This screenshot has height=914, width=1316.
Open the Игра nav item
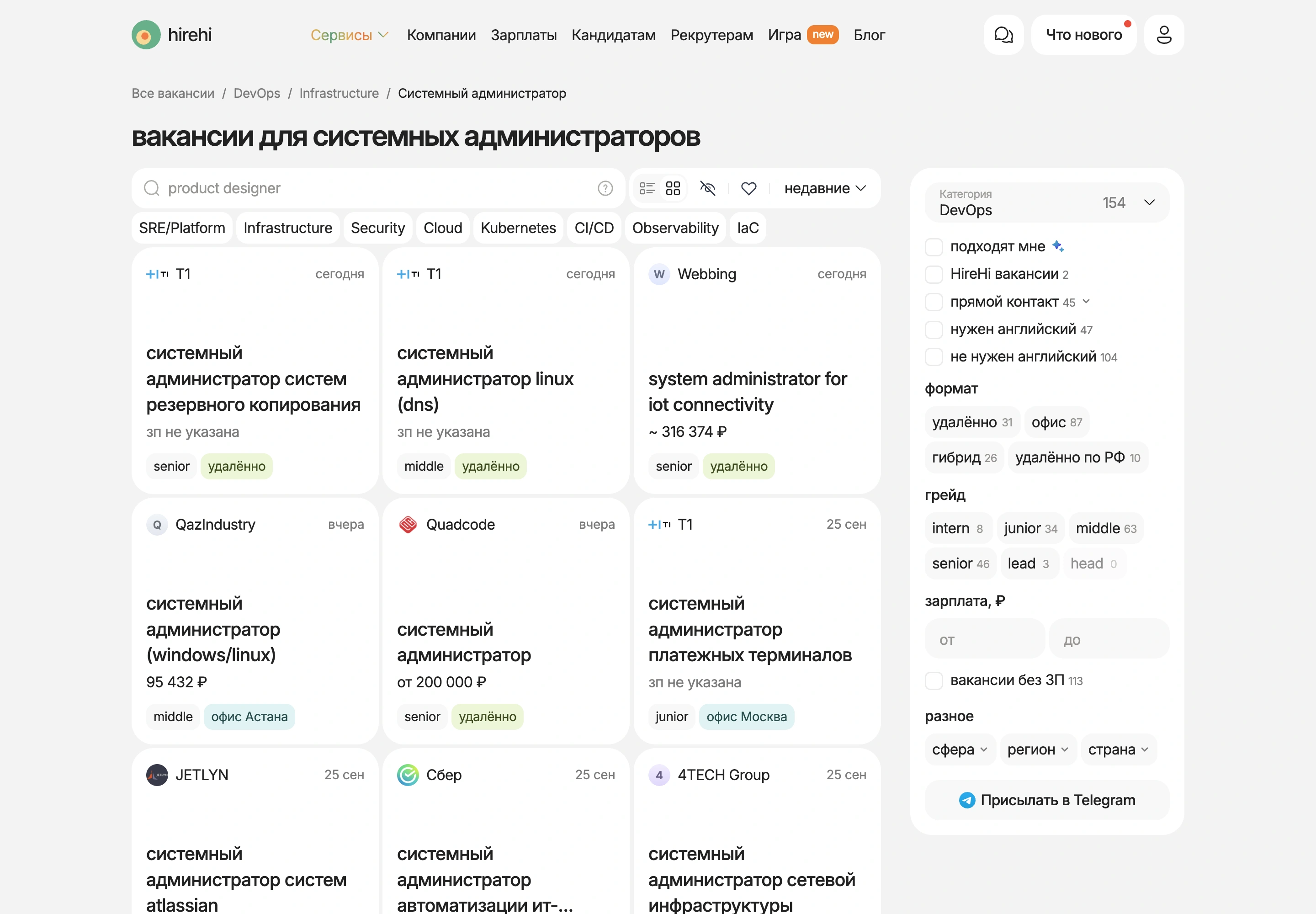point(784,35)
